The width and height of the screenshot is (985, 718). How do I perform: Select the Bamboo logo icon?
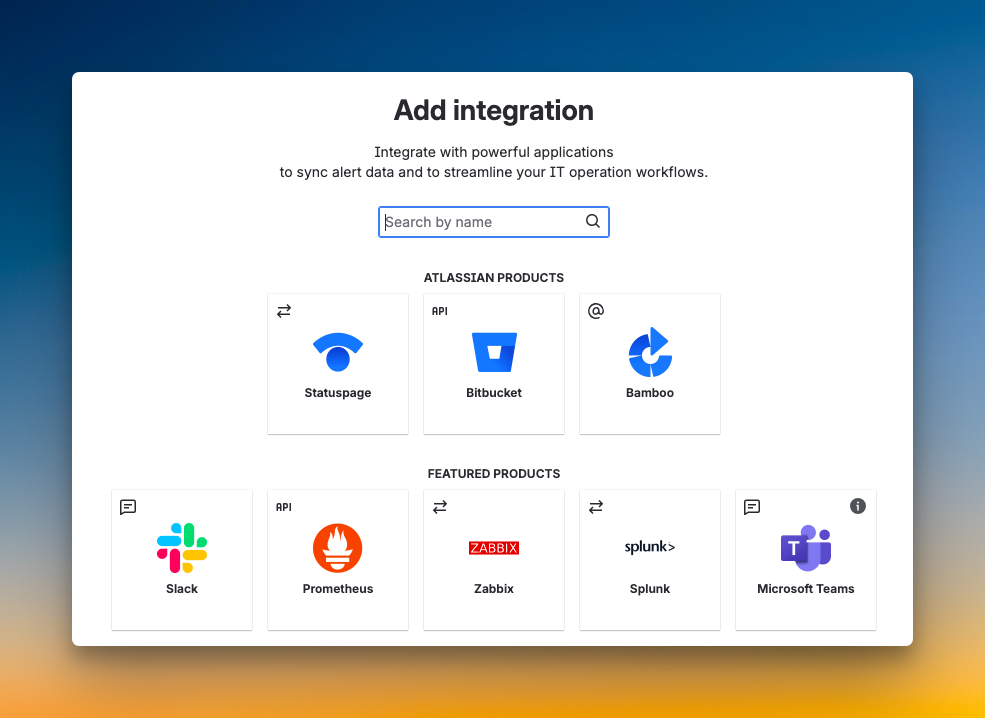pyautogui.click(x=649, y=351)
